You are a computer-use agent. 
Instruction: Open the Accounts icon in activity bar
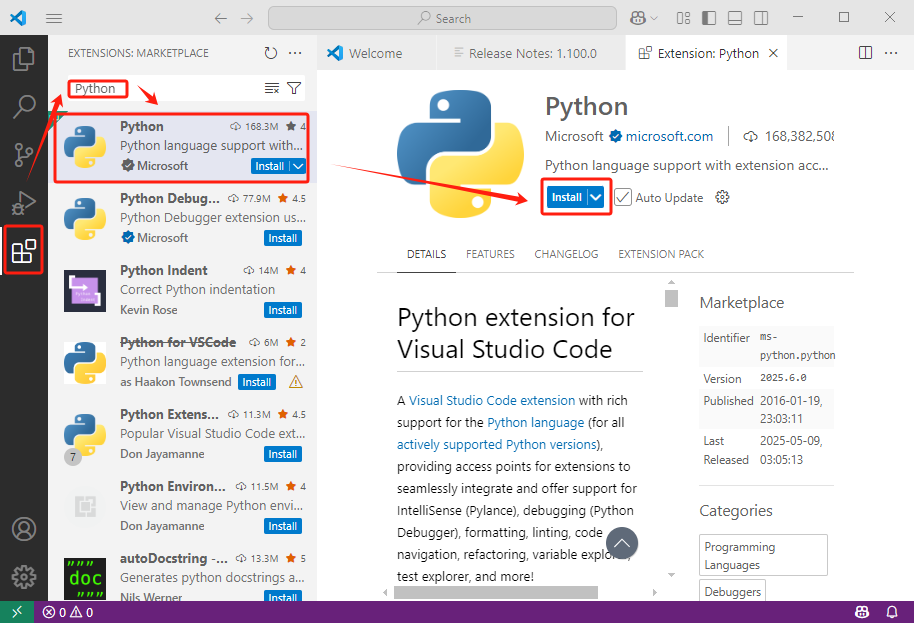[24, 529]
